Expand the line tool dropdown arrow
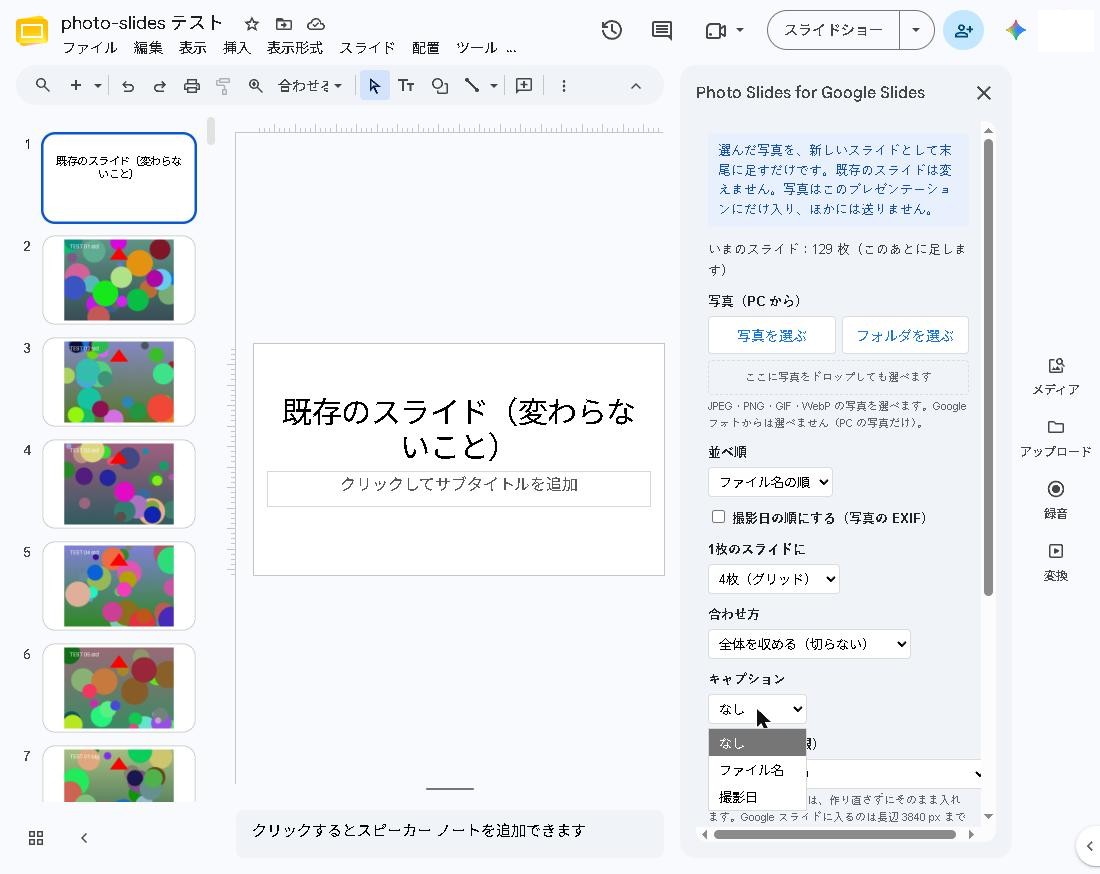The height and width of the screenshot is (874, 1100). point(494,86)
